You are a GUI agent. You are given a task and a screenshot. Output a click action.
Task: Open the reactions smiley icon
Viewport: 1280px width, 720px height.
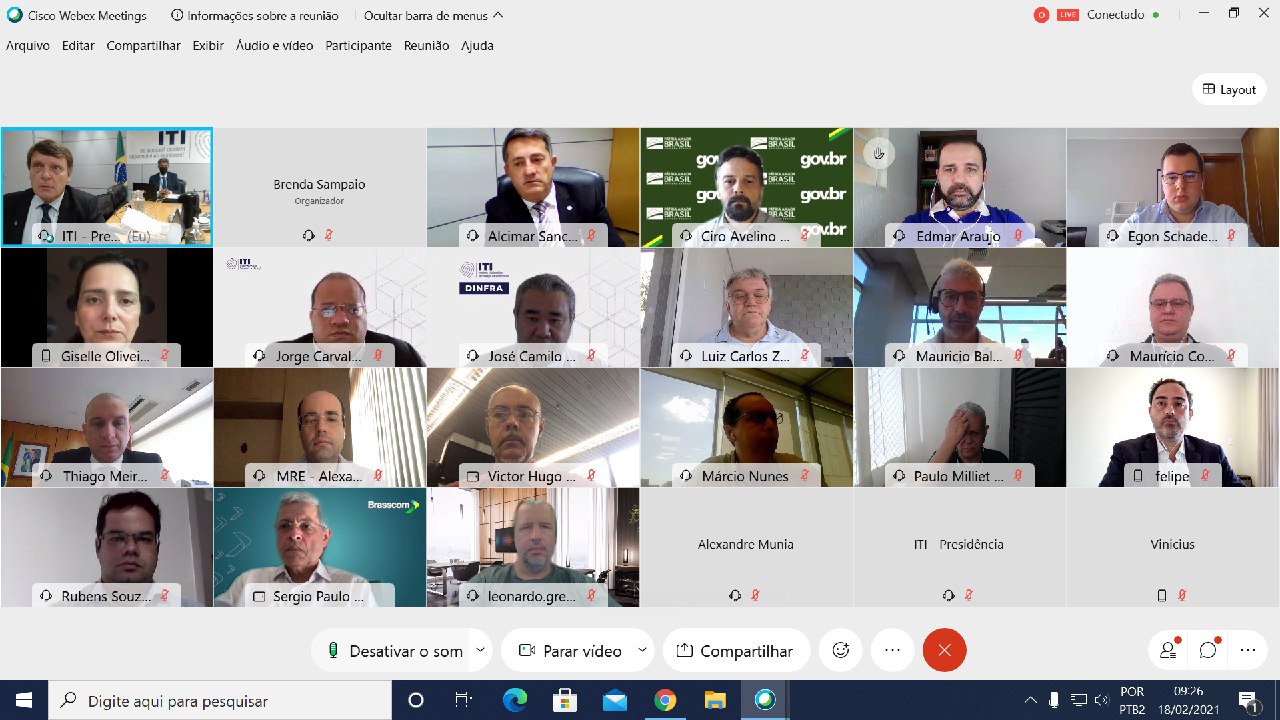tap(841, 650)
